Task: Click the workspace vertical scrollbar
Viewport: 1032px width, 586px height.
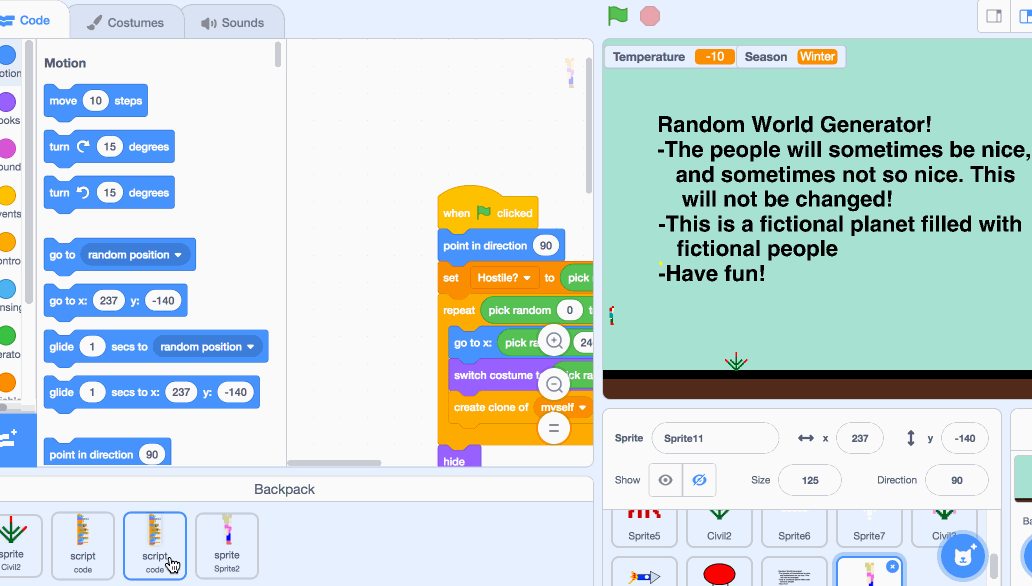Action: (588, 125)
